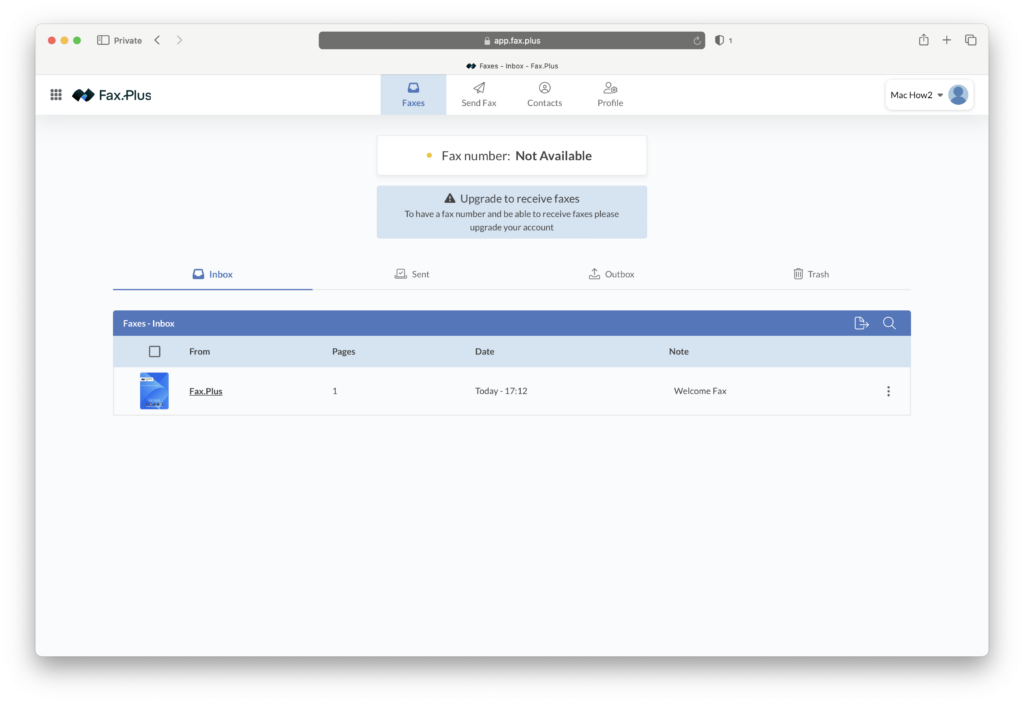Viewport: 1024px width, 703px height.
Task: Click the Today - 17:12 date cell
Action: click(x=501, y=391)
